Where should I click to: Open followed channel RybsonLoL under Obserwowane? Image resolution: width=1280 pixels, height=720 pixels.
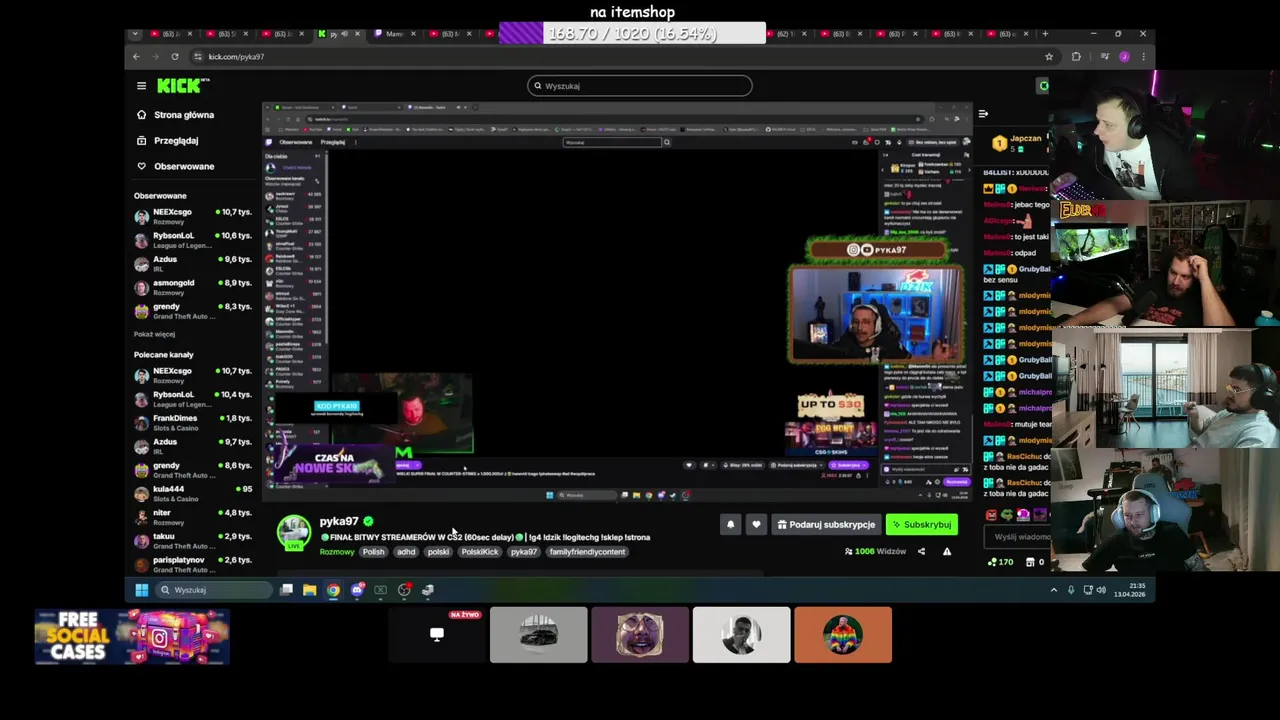[x=193, y=240]
